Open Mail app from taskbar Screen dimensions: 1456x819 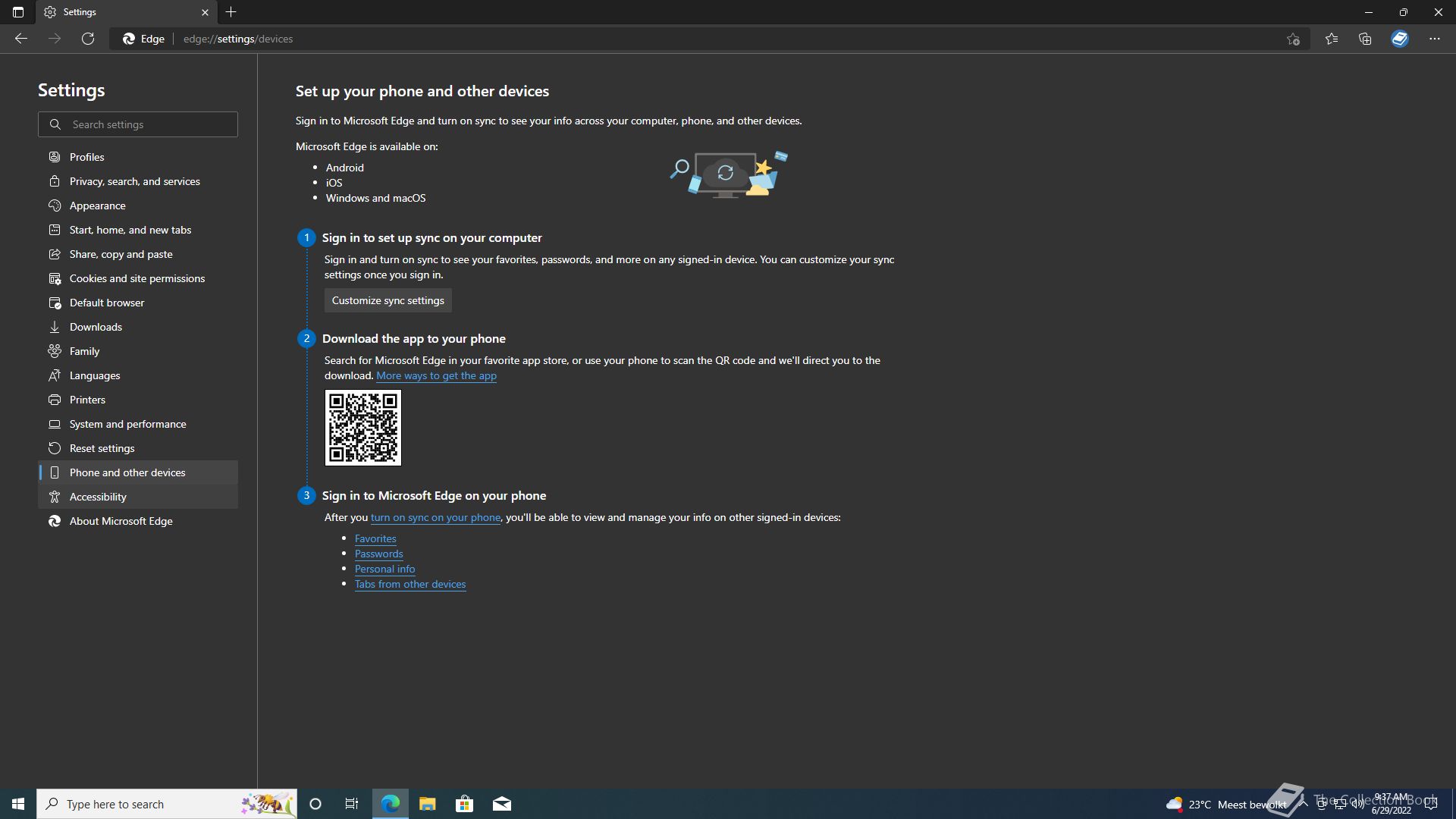point(502,804)
